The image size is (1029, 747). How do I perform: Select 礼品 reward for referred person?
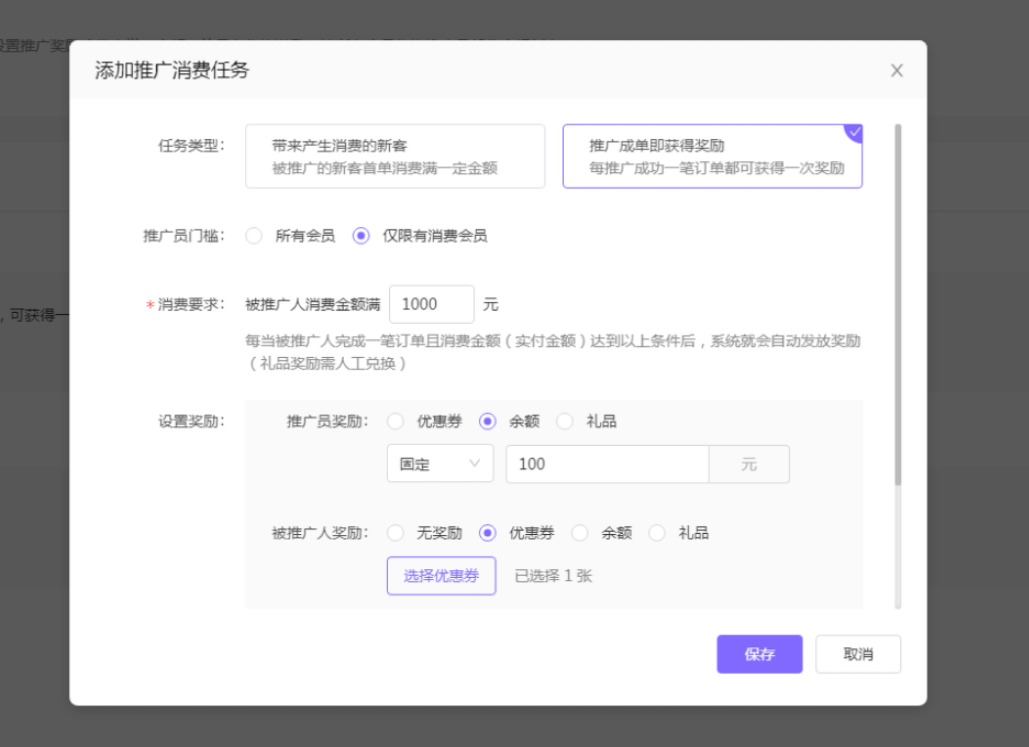(x=656, y=533)
